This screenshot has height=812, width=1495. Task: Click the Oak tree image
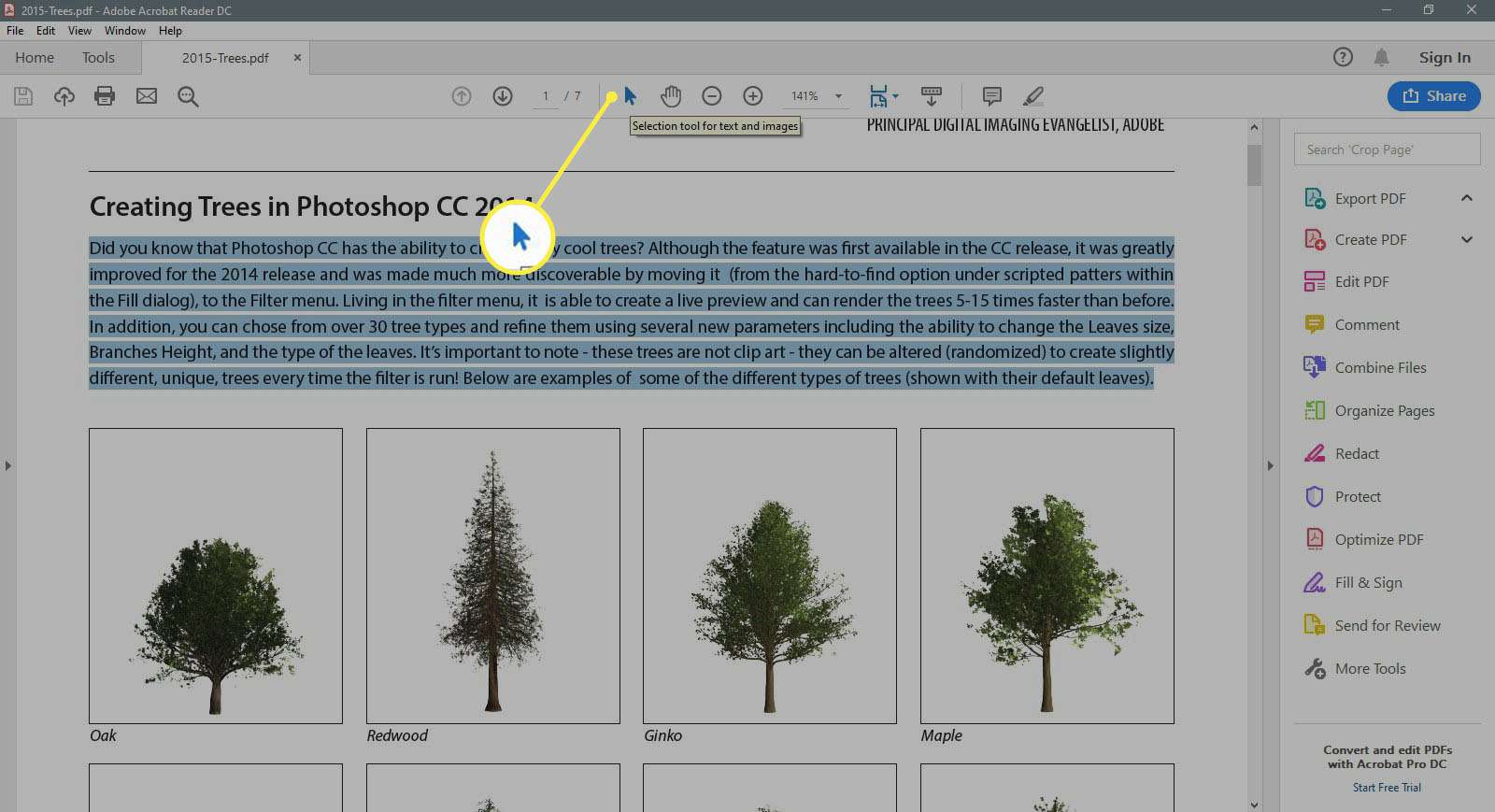pos(216,576)
